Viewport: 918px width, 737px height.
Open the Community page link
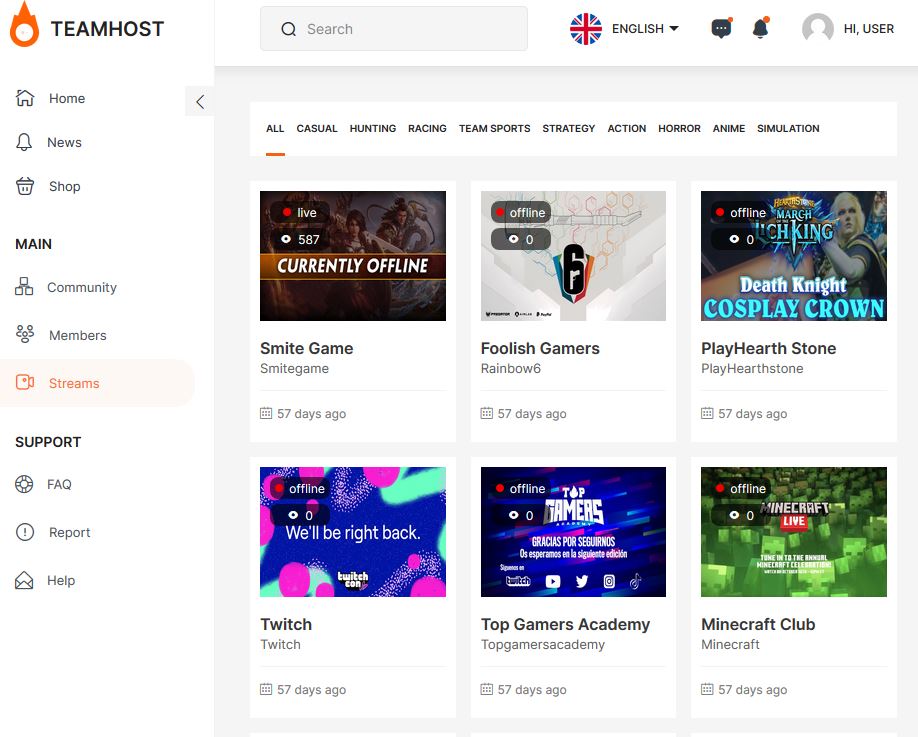[x=82, y=287]
